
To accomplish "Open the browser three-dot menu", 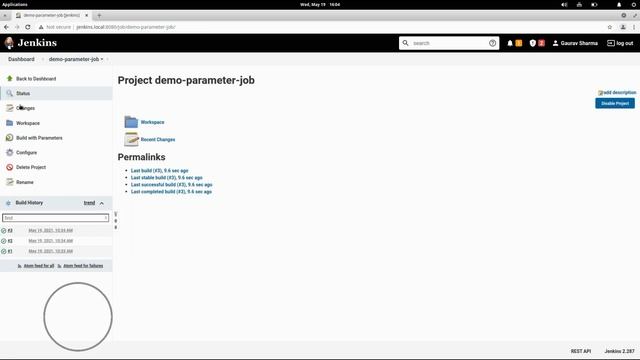I will [634, 27].
